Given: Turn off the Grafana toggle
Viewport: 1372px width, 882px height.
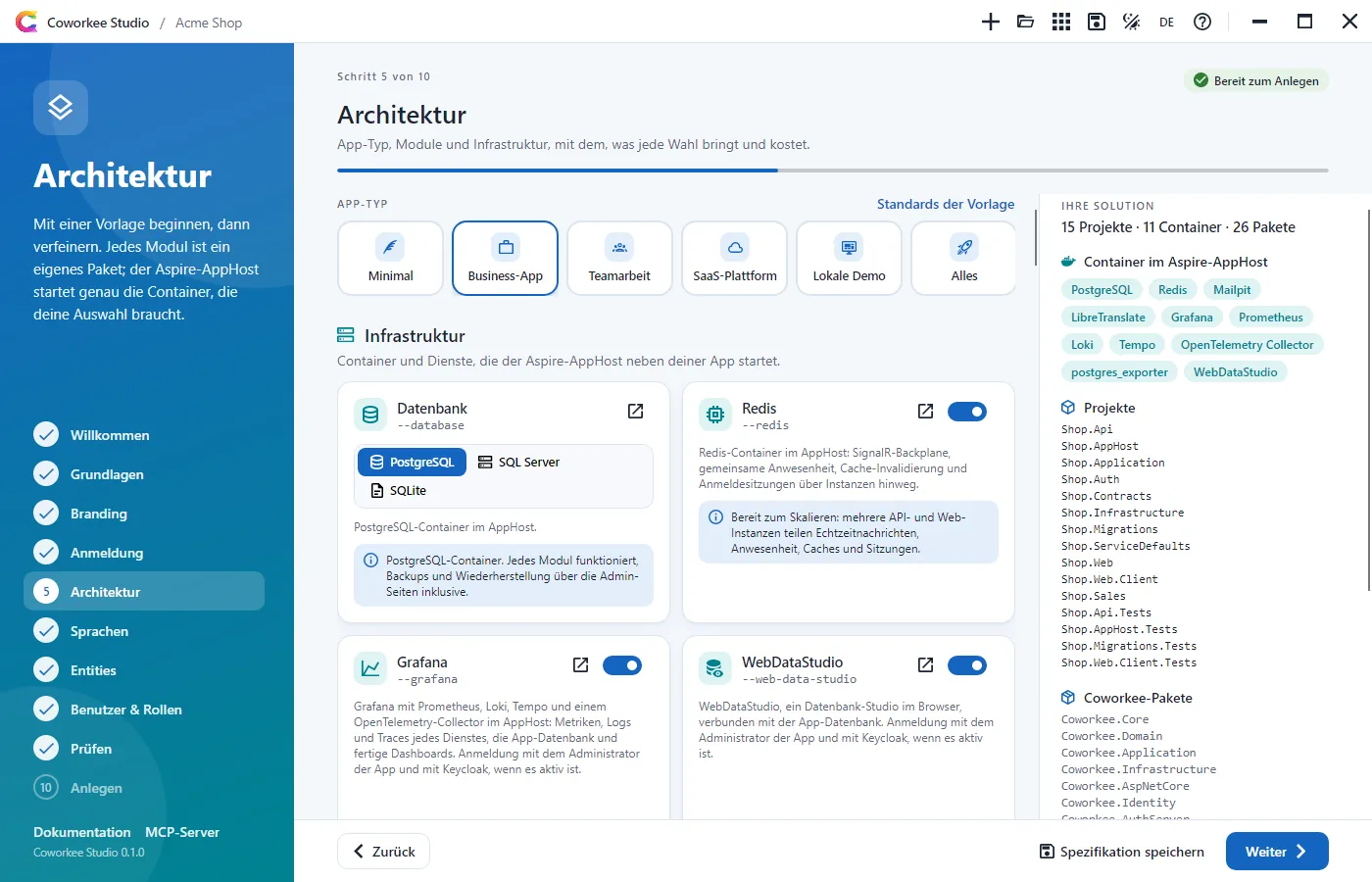Looking at the screenshot, I should click(622, 665).
